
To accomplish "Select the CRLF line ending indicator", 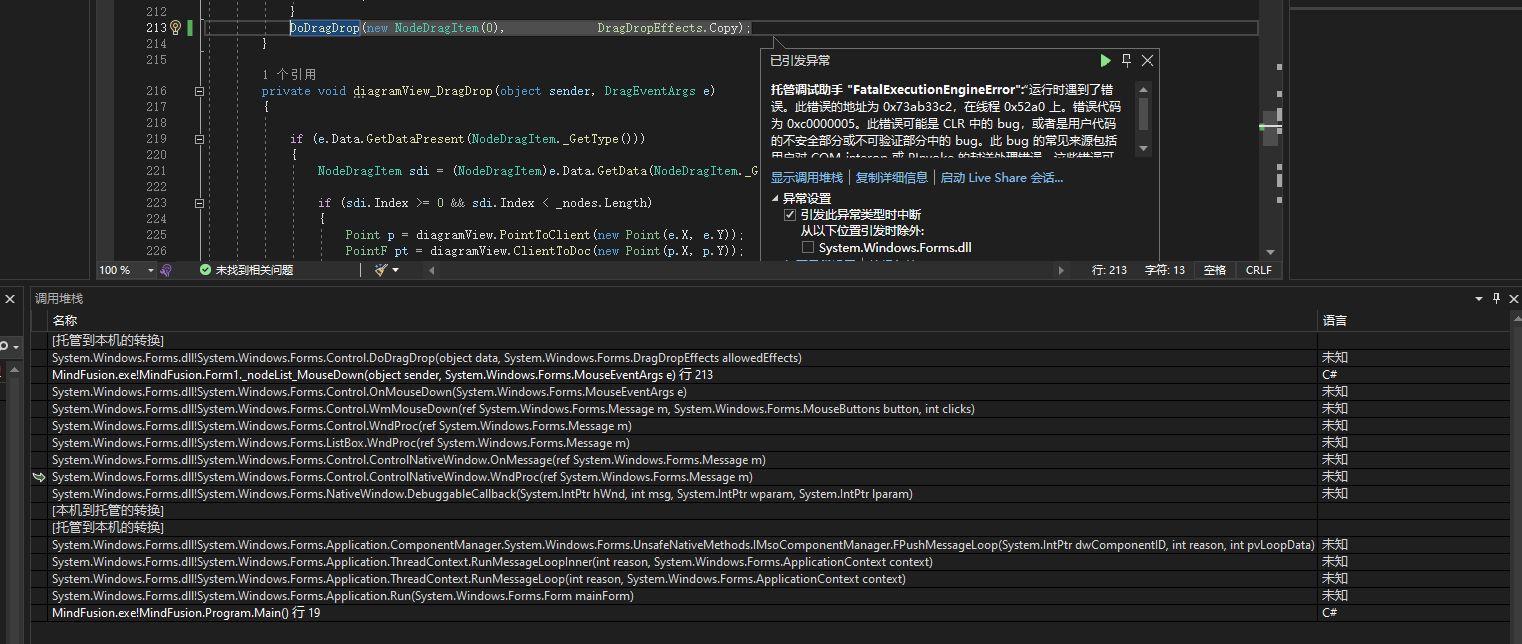I will pyautogui.click(x=1258, y=270).
